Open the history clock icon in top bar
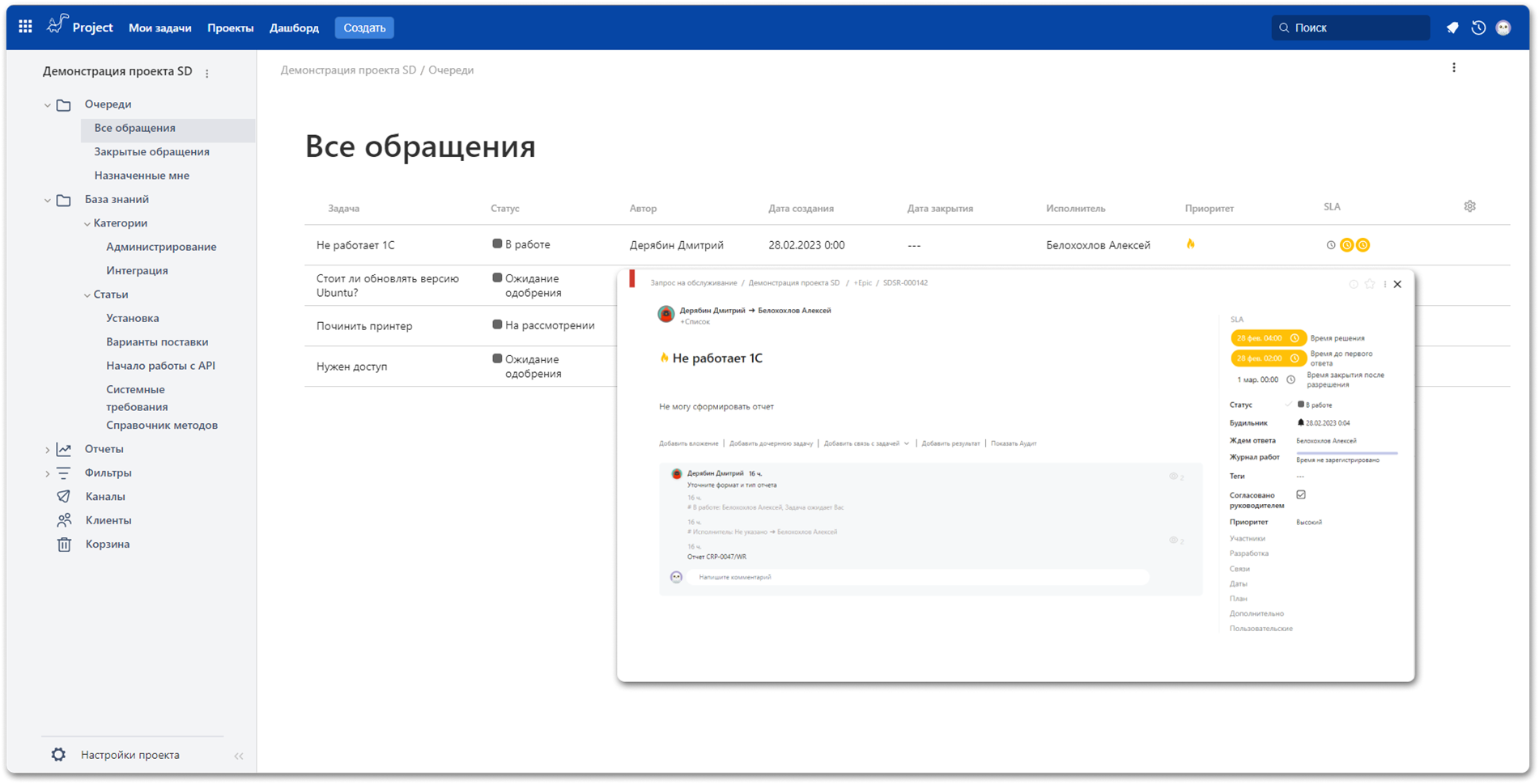Screen dimensions: 1539x784 pyautogui.click(x=1478, y=27)
